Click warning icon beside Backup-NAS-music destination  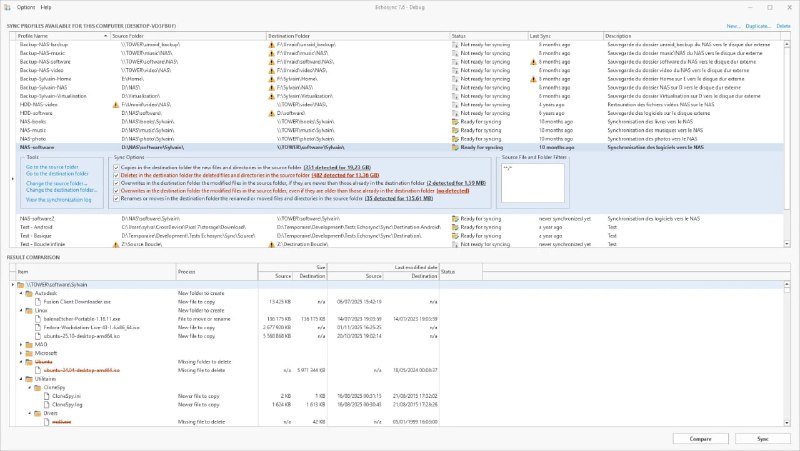pyautogui.click(x=271, y=54)
